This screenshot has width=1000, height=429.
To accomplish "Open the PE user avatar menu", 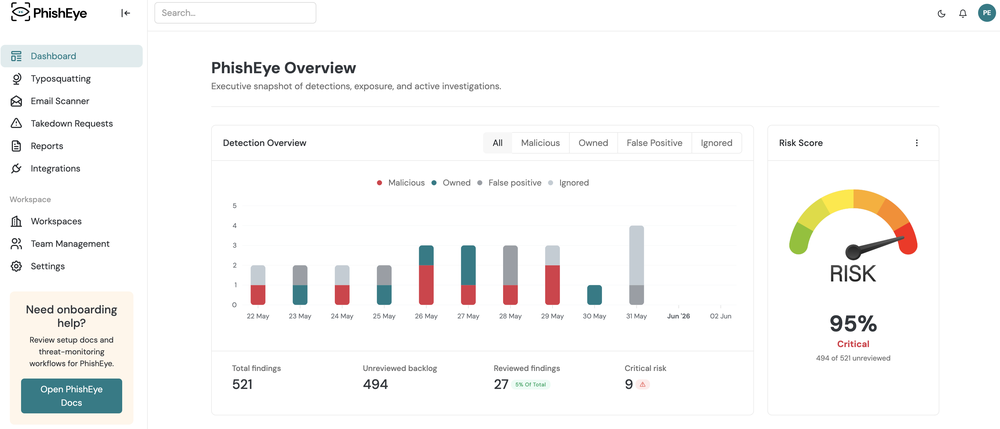I will 987,13.
